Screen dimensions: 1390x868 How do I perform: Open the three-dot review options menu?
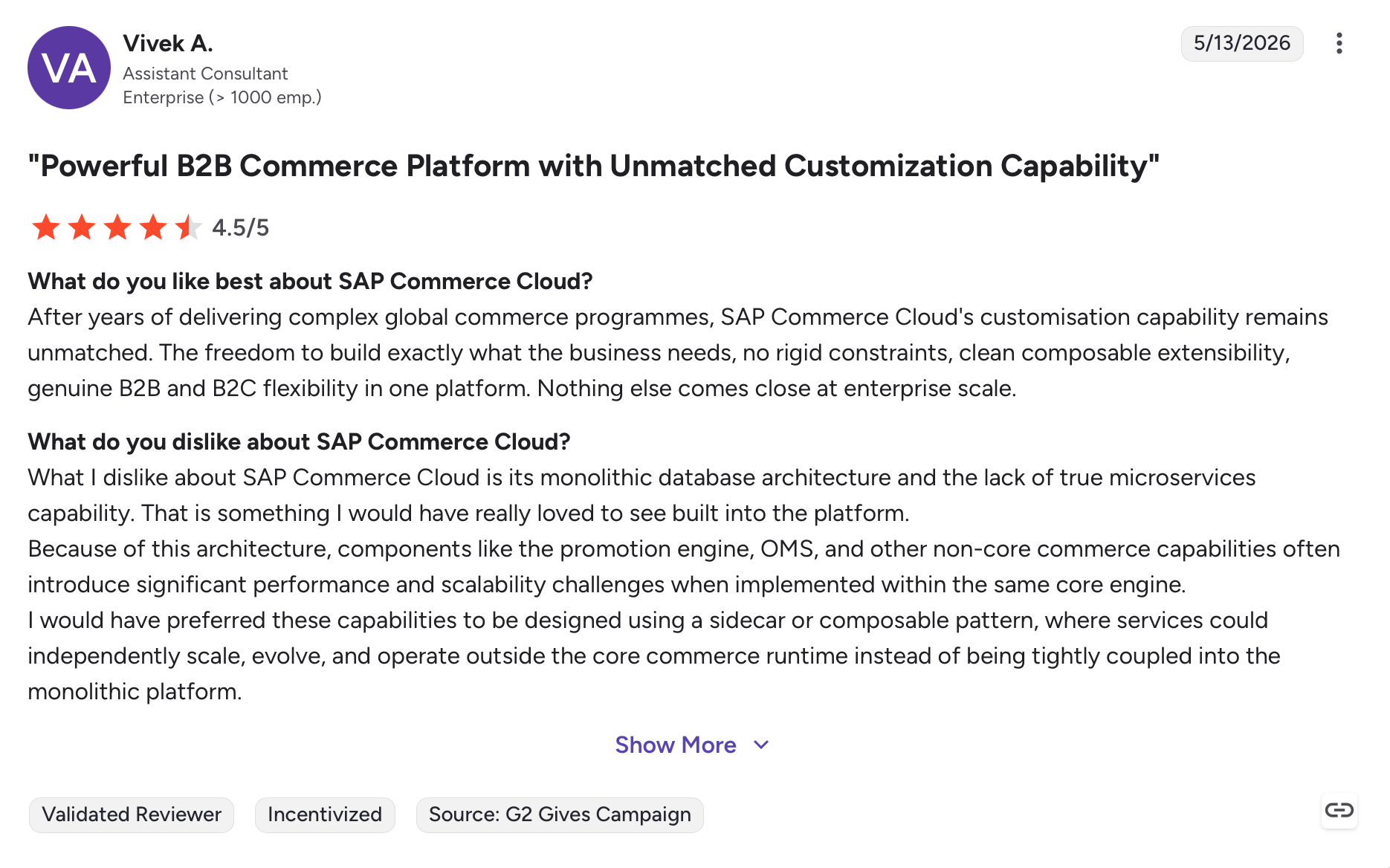(x=1339, y=43)
